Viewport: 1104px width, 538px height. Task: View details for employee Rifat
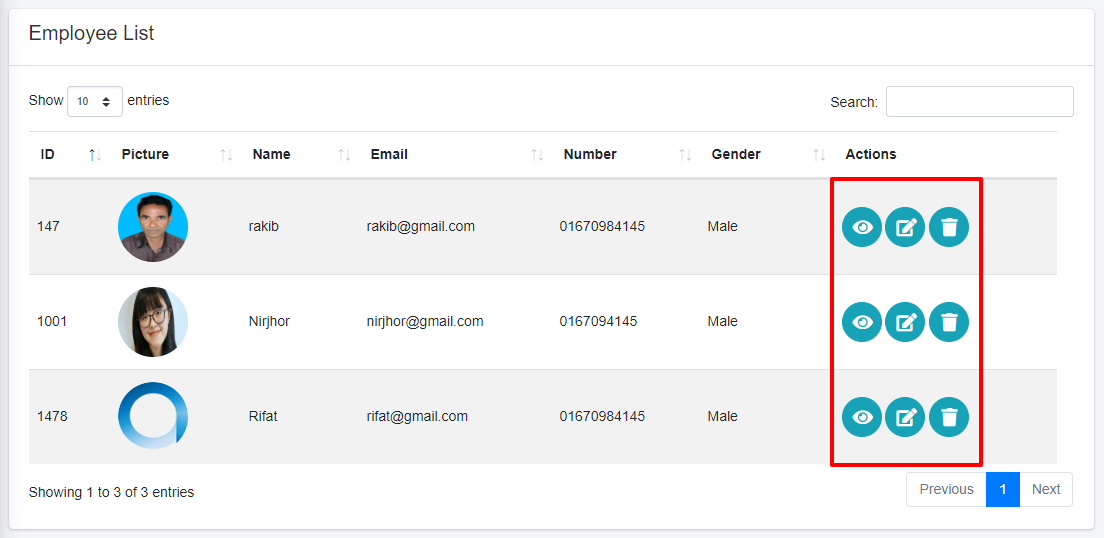point(862,417)
